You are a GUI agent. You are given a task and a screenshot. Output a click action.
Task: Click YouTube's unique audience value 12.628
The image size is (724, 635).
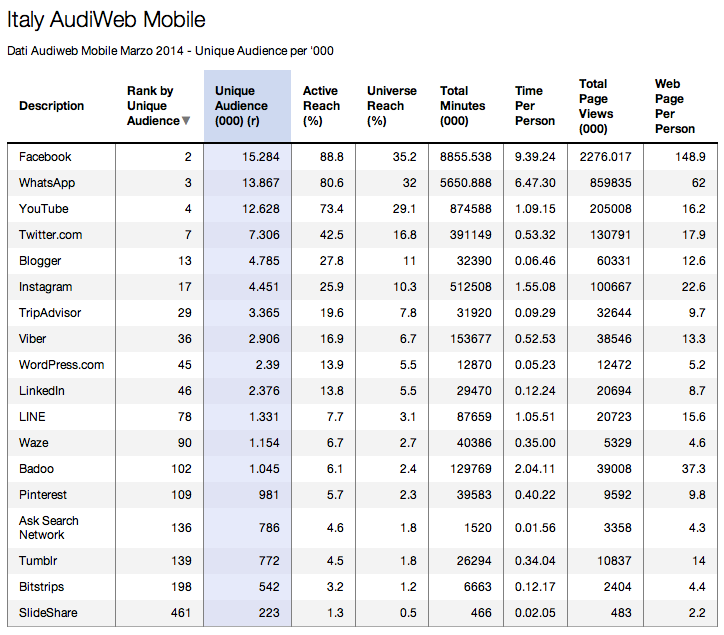(x=260, y=209)
